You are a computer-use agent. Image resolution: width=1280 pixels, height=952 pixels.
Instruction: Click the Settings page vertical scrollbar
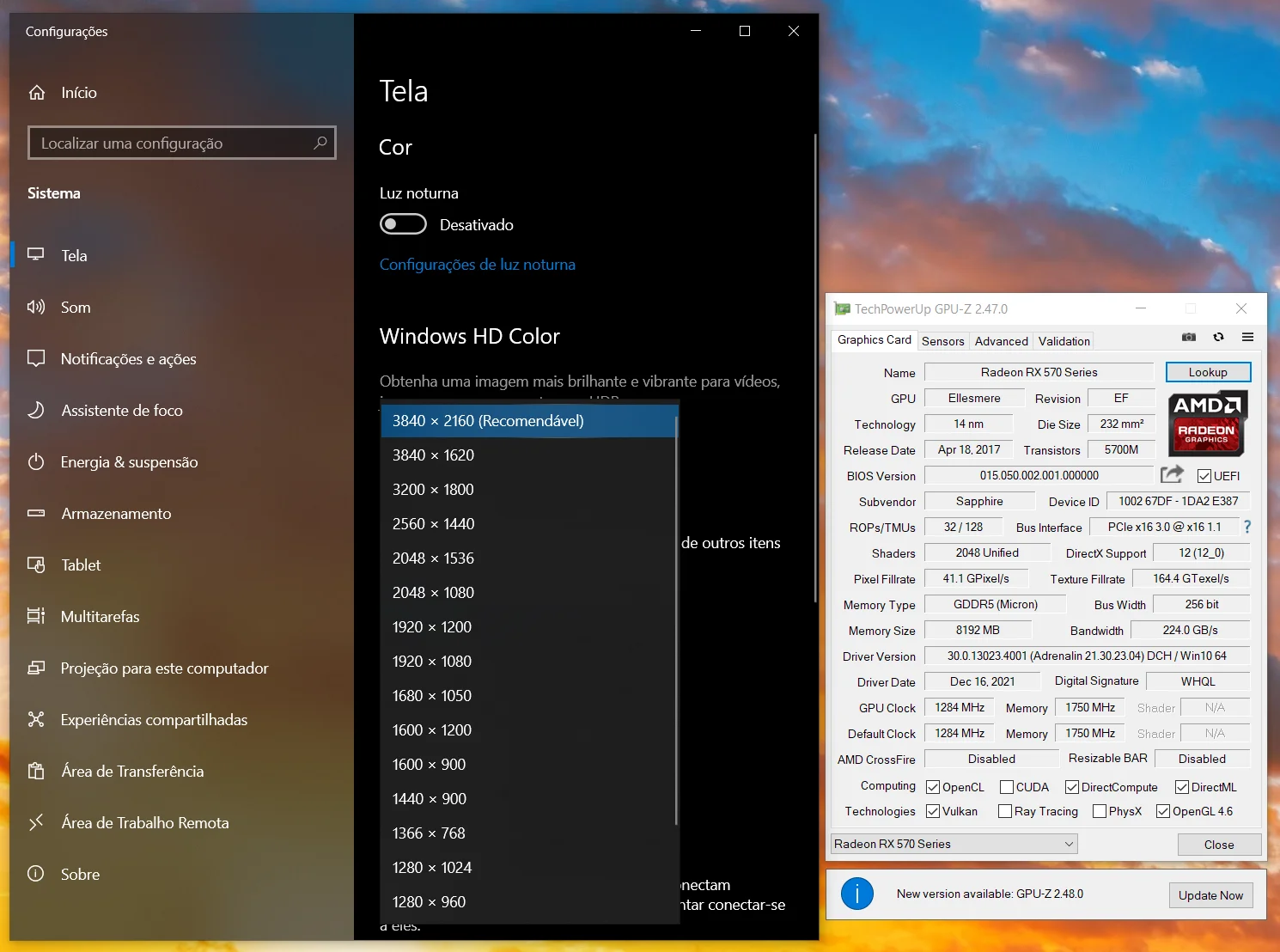coord(814,368)
